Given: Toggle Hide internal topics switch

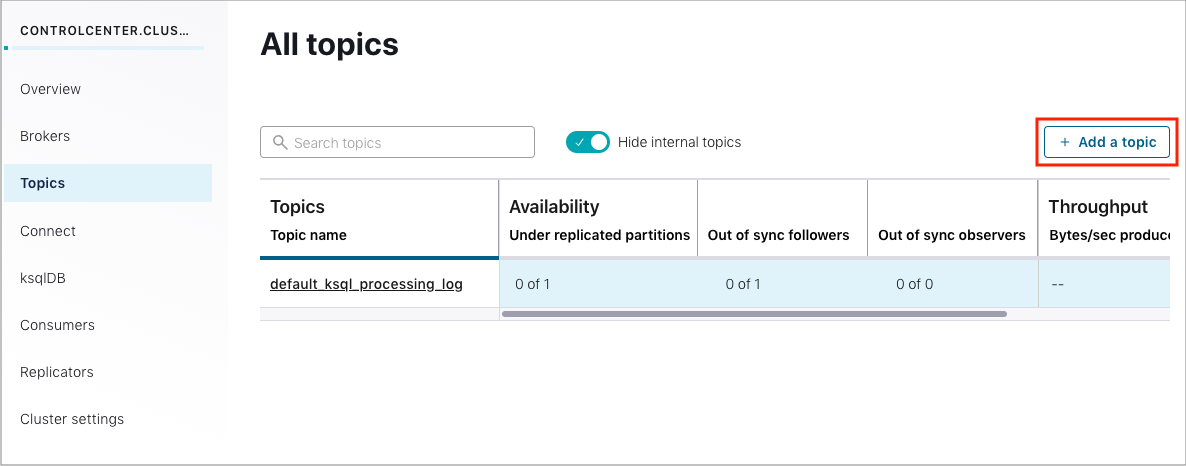Looking at the screenshot, I should [x=587, y=142].
